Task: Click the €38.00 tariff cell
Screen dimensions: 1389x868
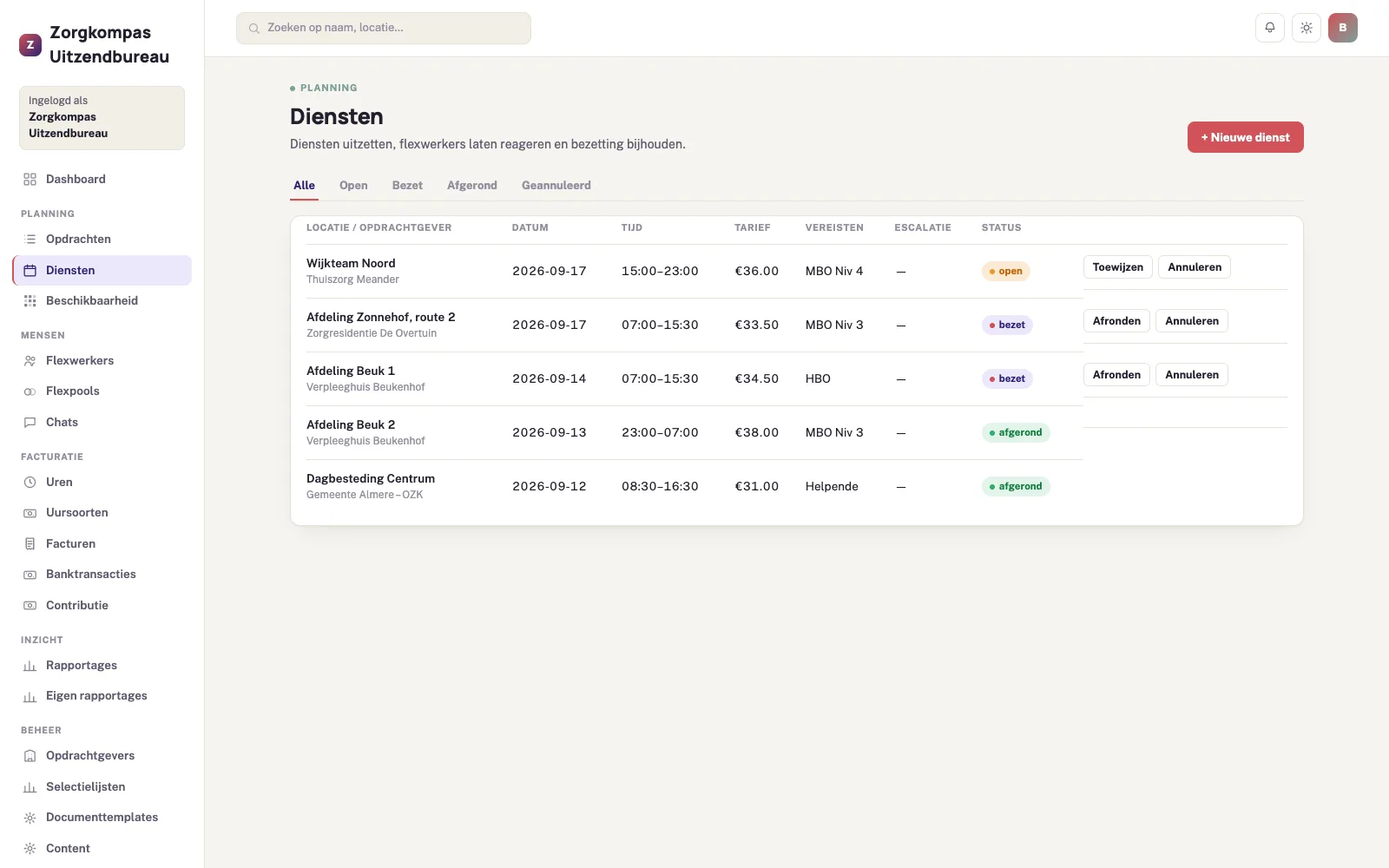Action: pyautogui.click(x=757, y=432)
